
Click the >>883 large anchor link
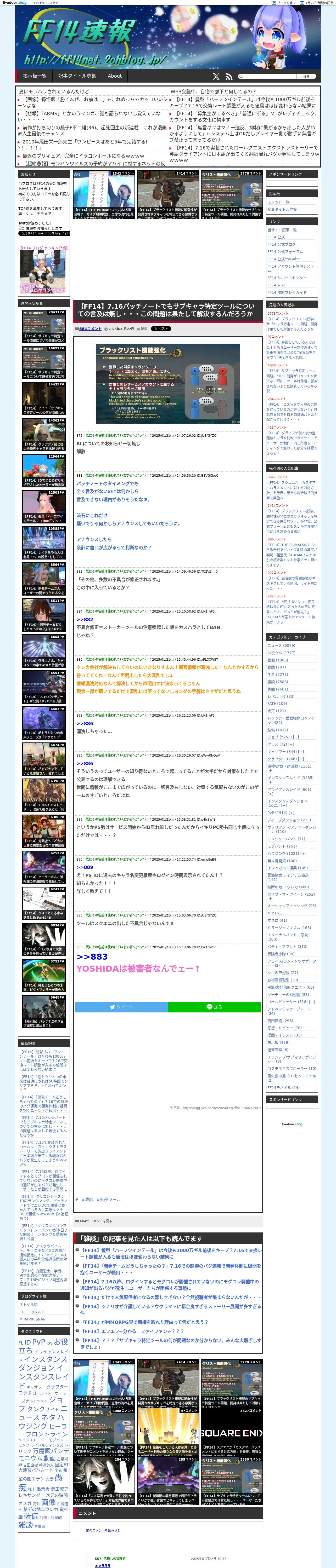[92, 957]
